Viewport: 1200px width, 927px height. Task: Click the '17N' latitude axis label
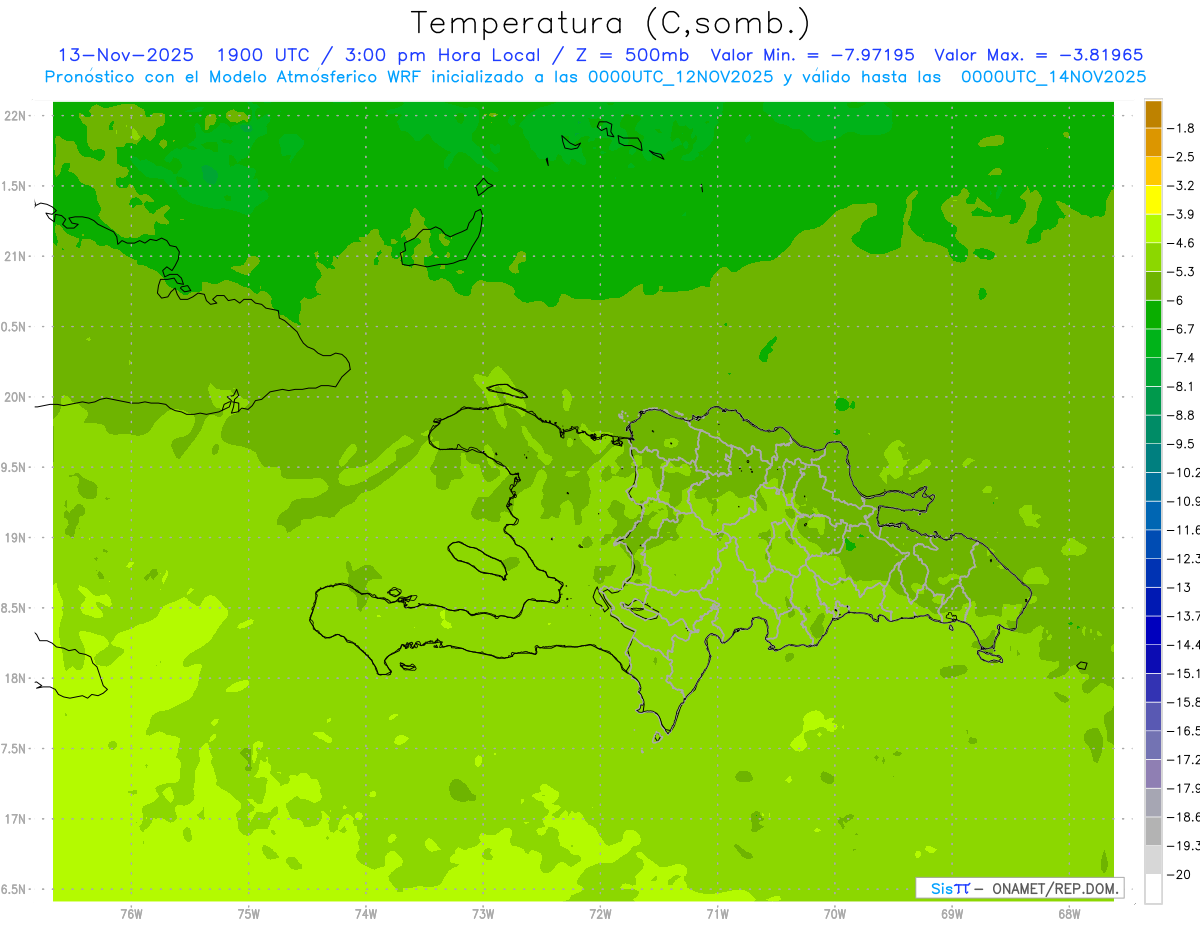(x=16, y=819)
